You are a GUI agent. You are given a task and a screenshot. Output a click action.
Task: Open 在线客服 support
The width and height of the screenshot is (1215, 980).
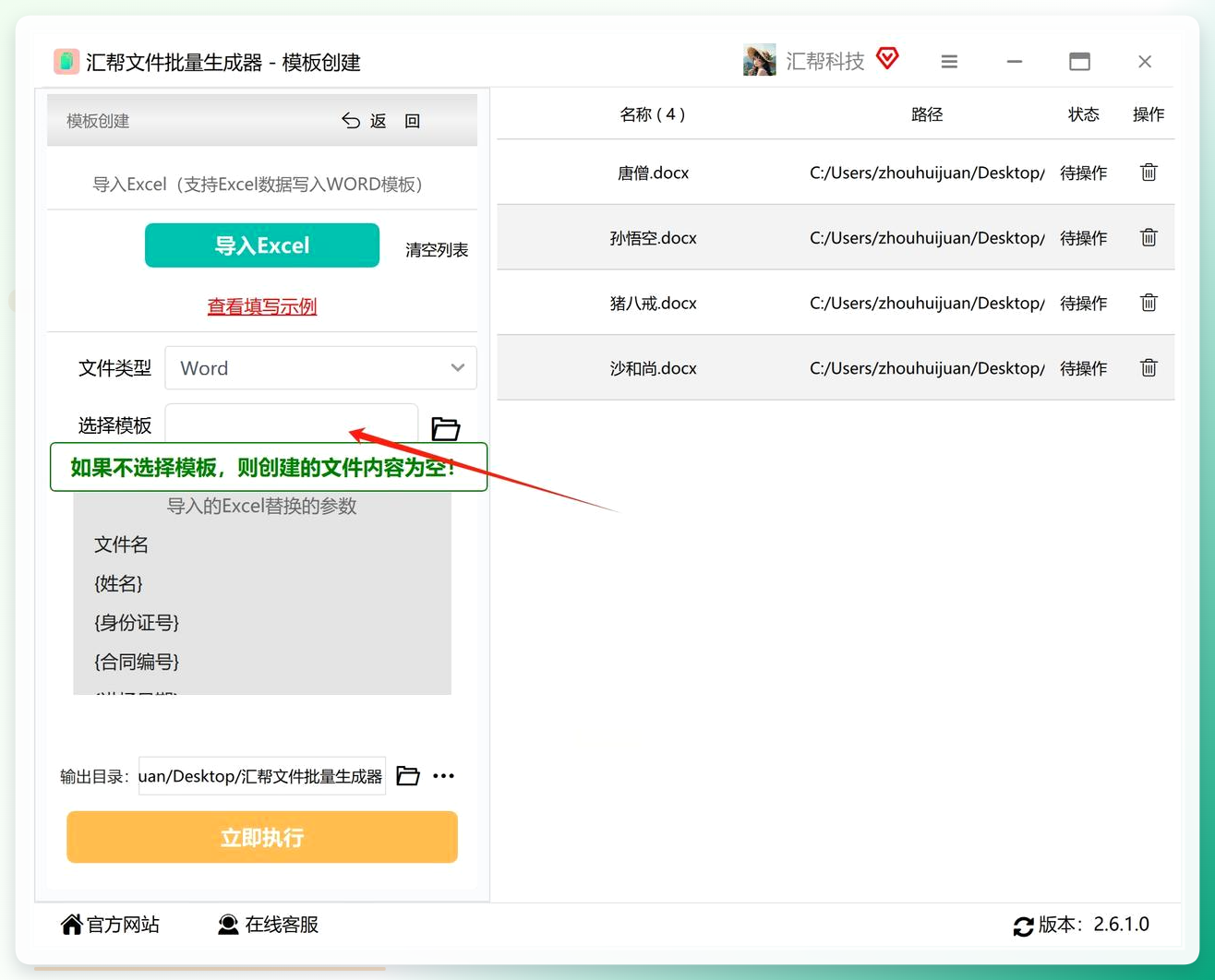(x=268, y=925)
